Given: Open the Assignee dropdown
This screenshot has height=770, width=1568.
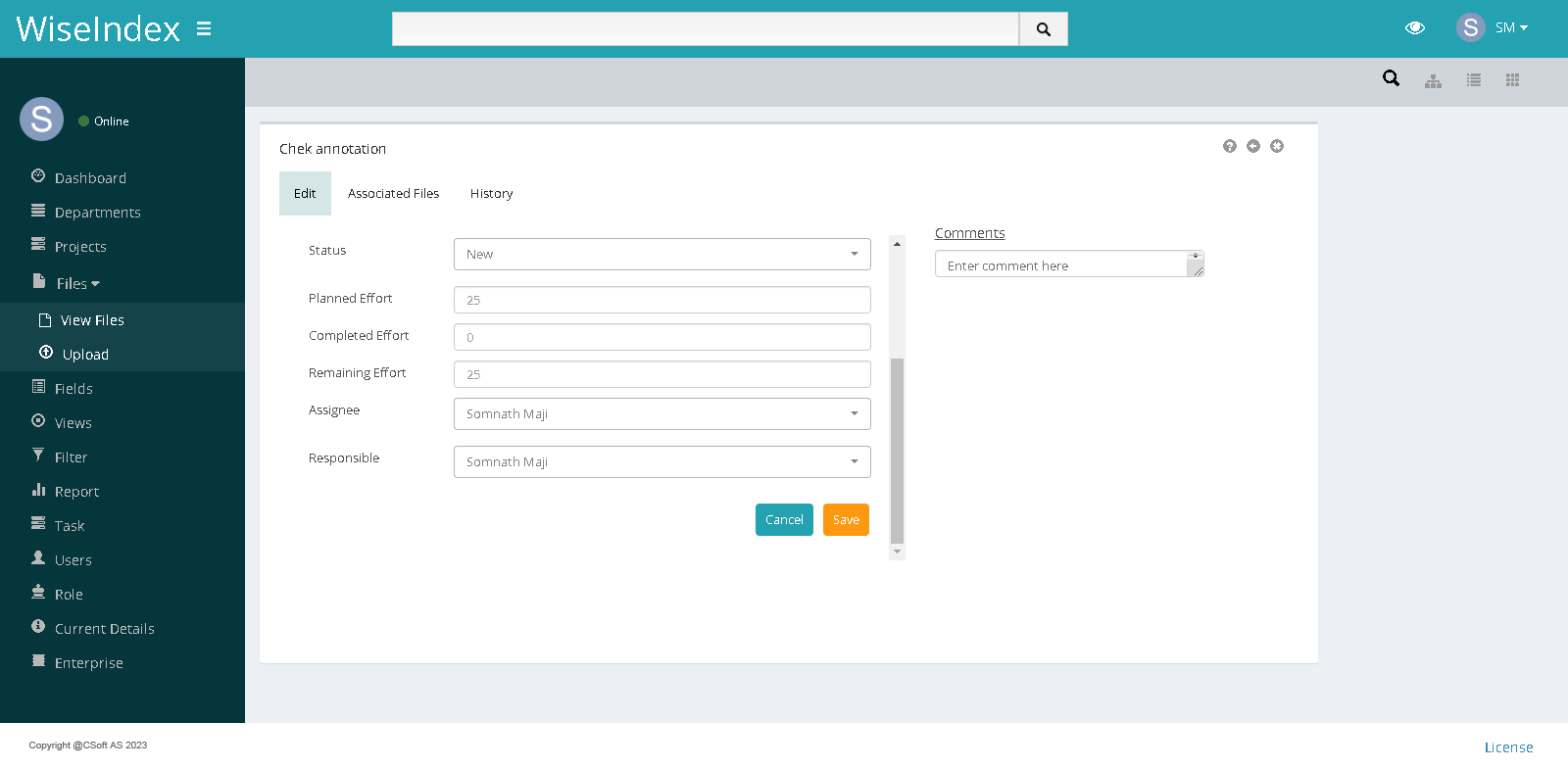Looking at the screenshot, I should (661, 413).
